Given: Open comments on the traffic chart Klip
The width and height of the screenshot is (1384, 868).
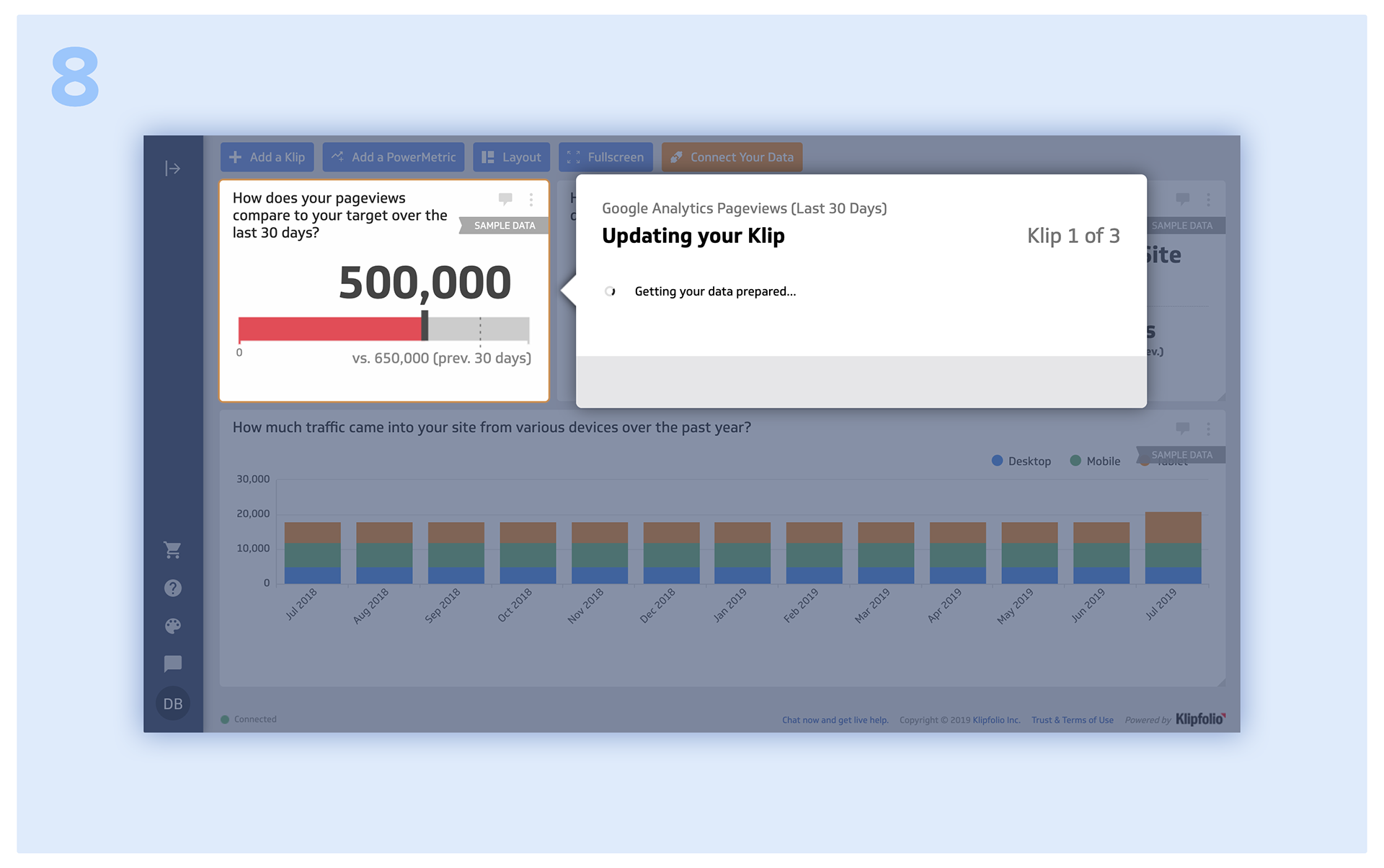Looking at the screenshot, I should tap(1182, 428).
